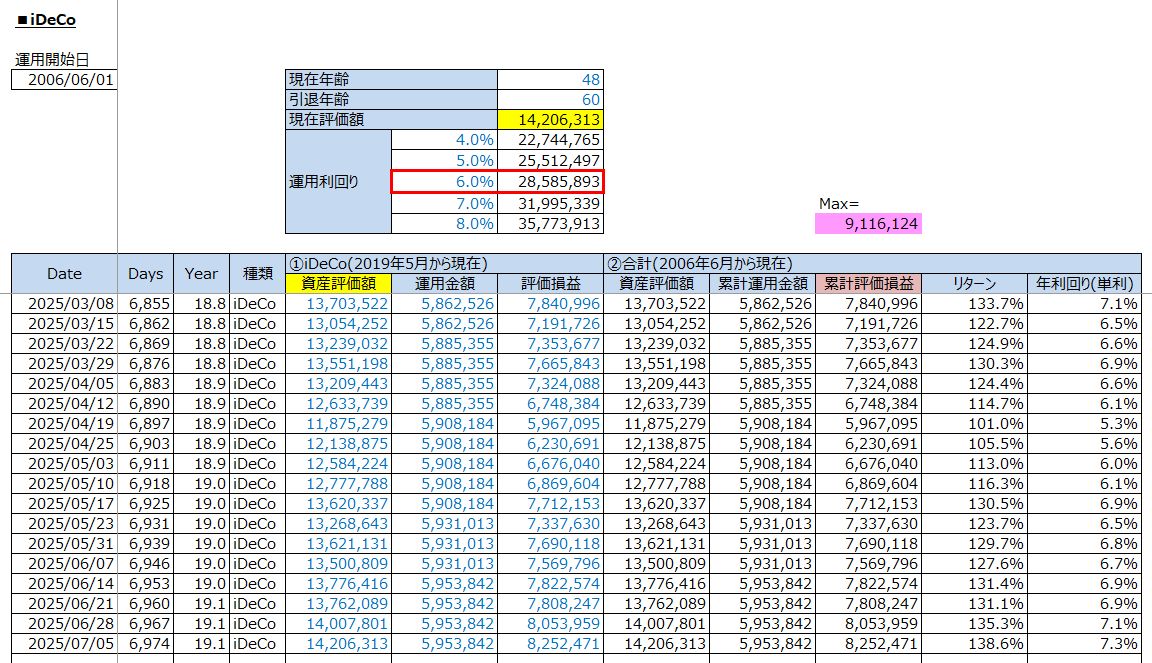Select the iDeCo title cell
The width and height of the screenshot is (1152, 663).
(47, 19)
